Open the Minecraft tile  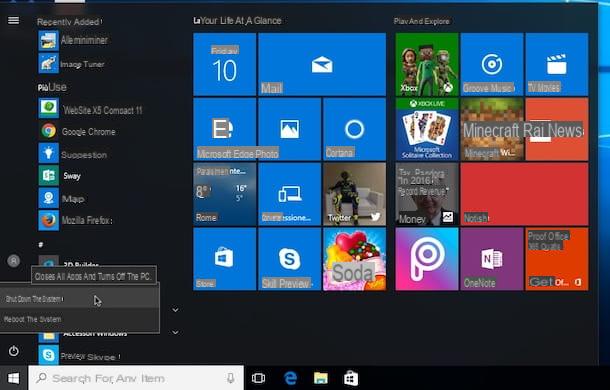[492, 129]
